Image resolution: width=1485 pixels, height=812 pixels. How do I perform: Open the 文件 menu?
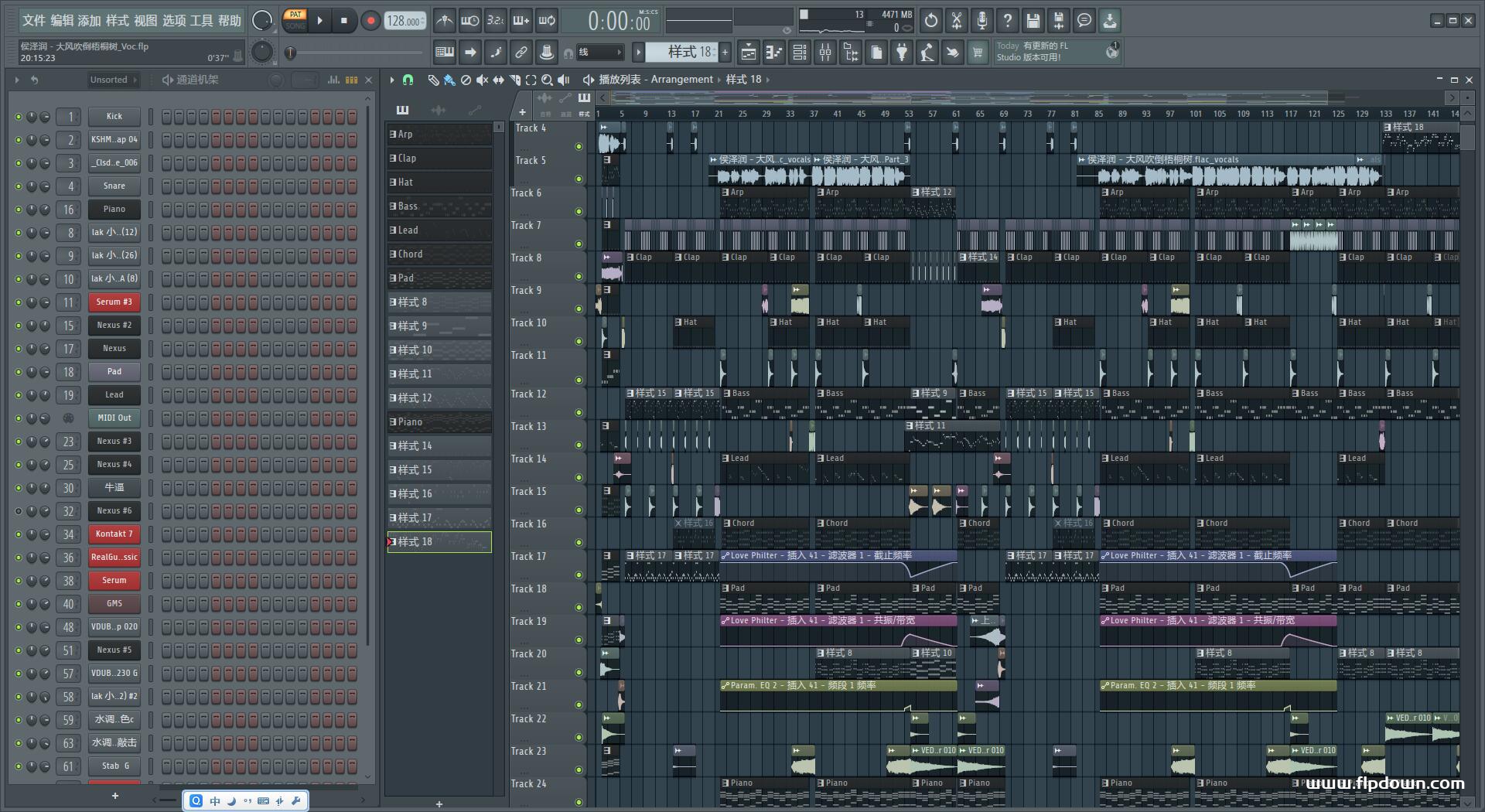click(33, 20)
